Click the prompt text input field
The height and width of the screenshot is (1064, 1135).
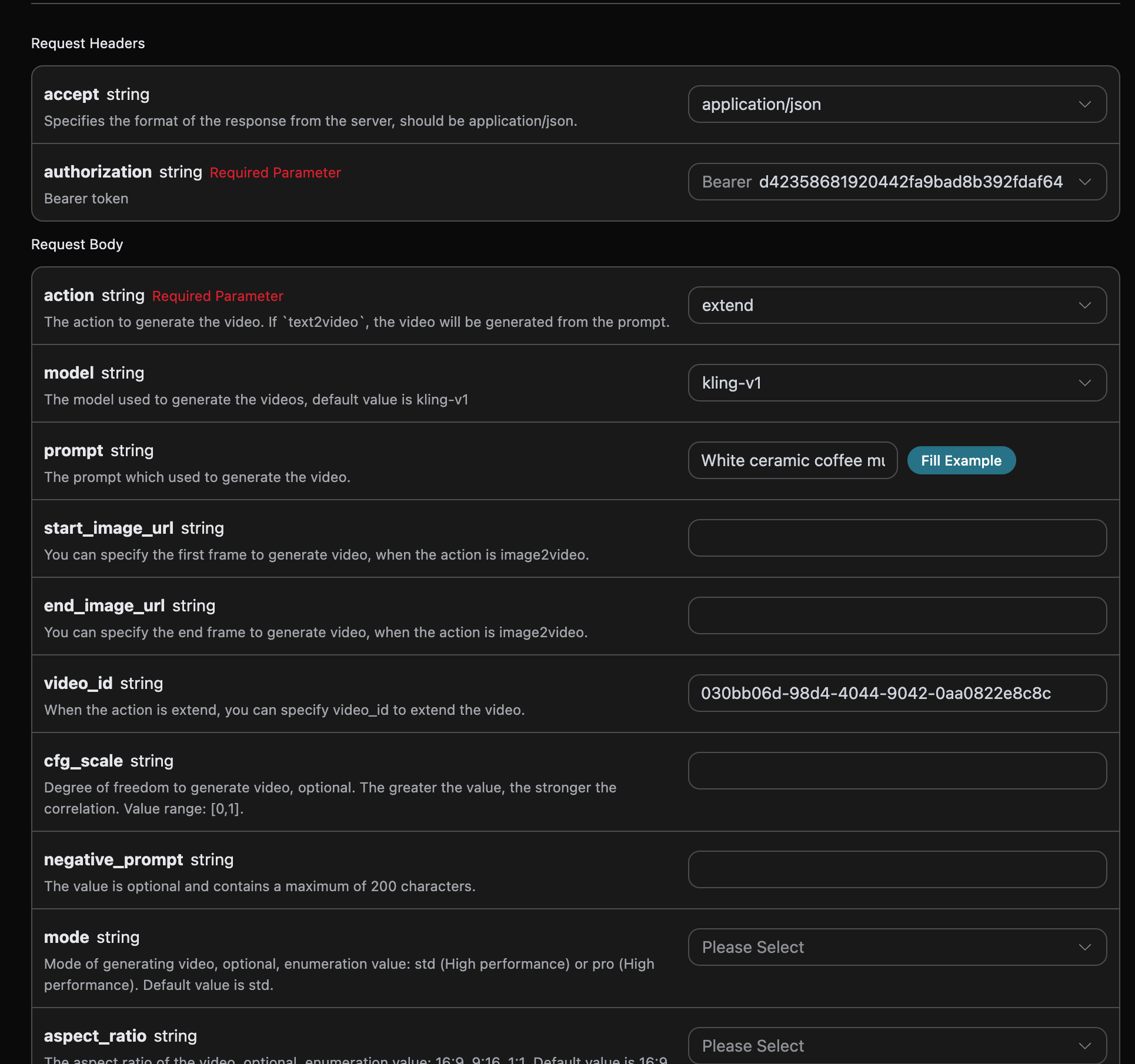792,460
